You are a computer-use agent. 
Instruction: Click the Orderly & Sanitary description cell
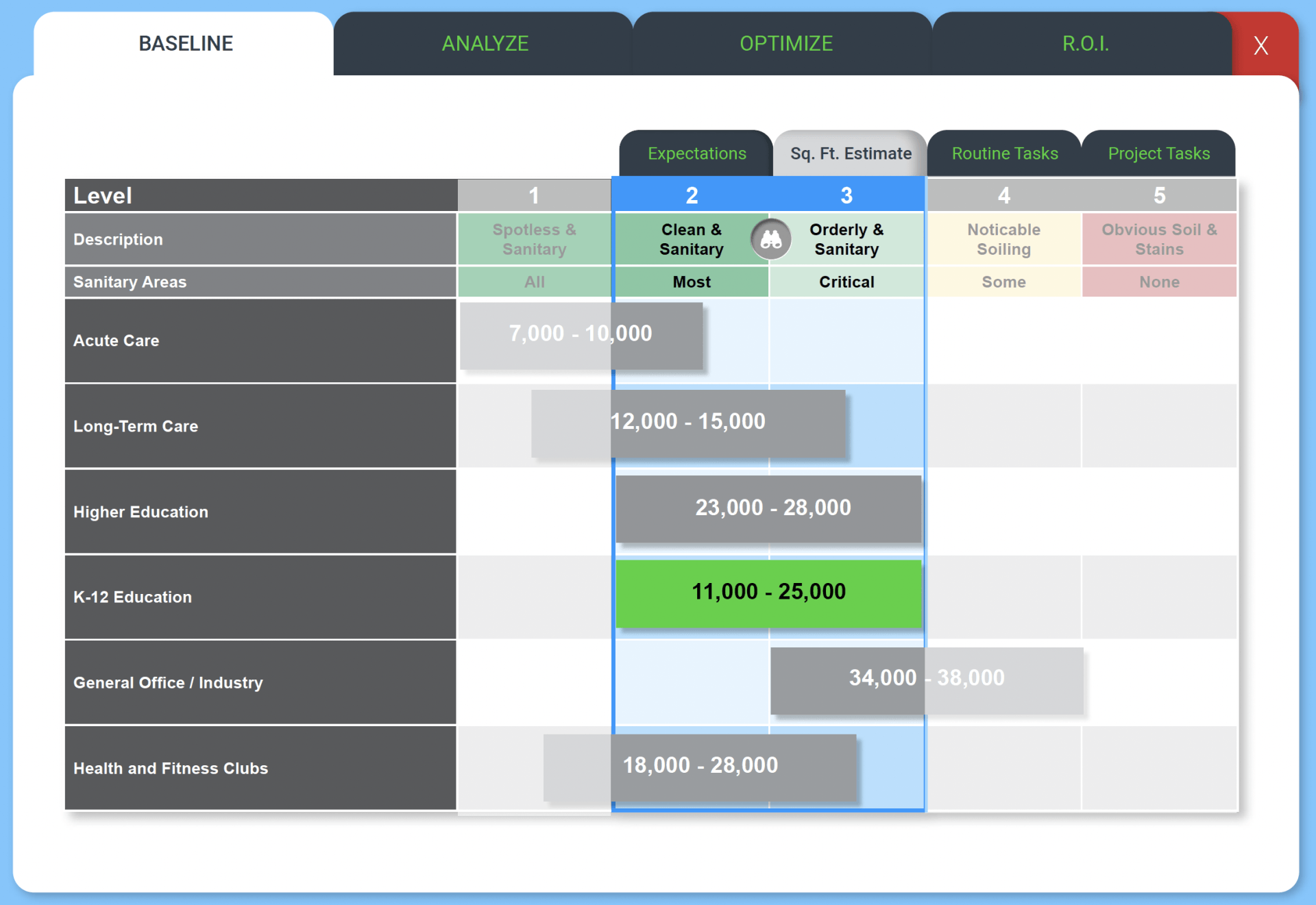(846, 239)
